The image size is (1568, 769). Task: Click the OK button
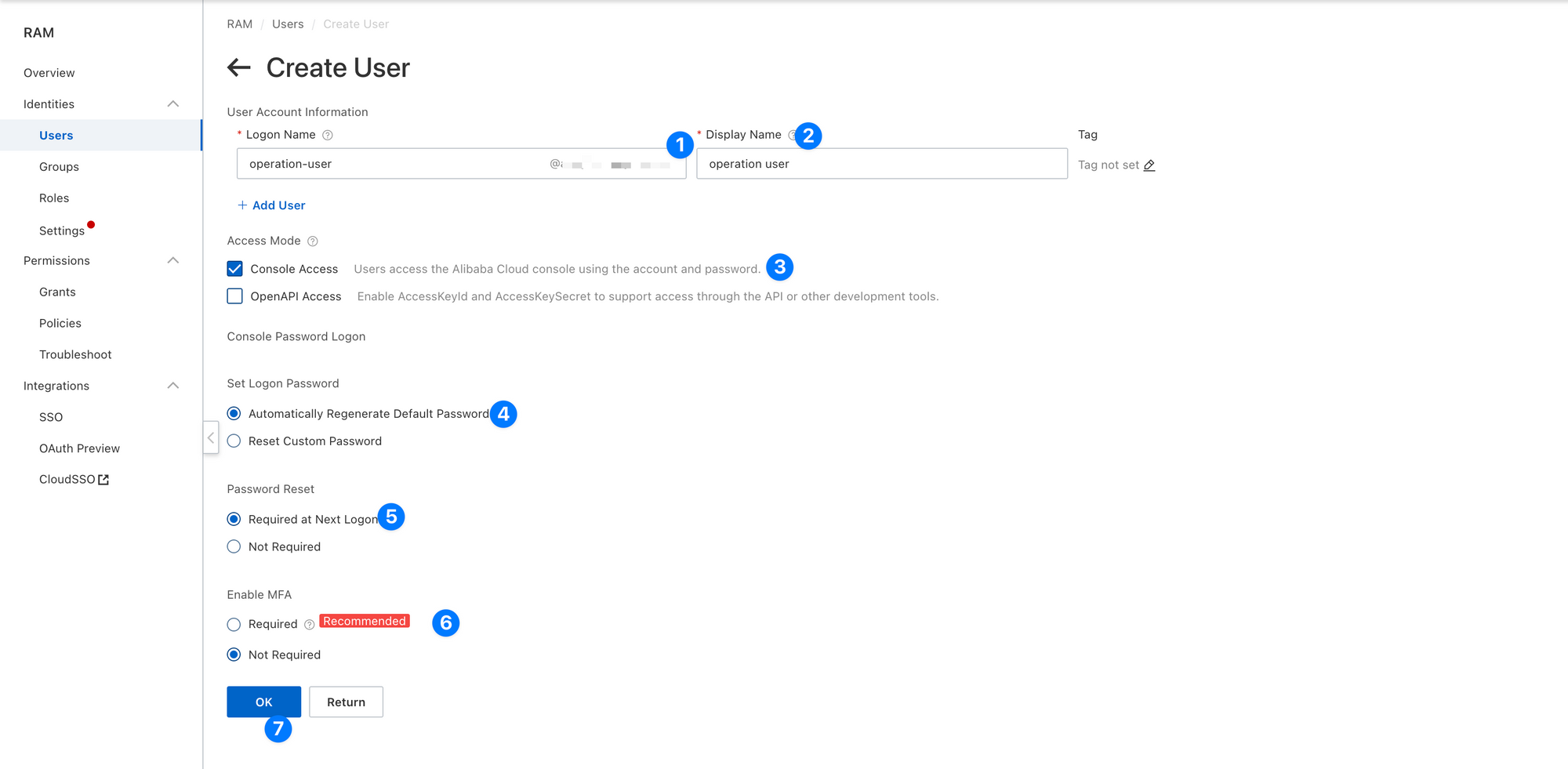click(x=263, y=702)
